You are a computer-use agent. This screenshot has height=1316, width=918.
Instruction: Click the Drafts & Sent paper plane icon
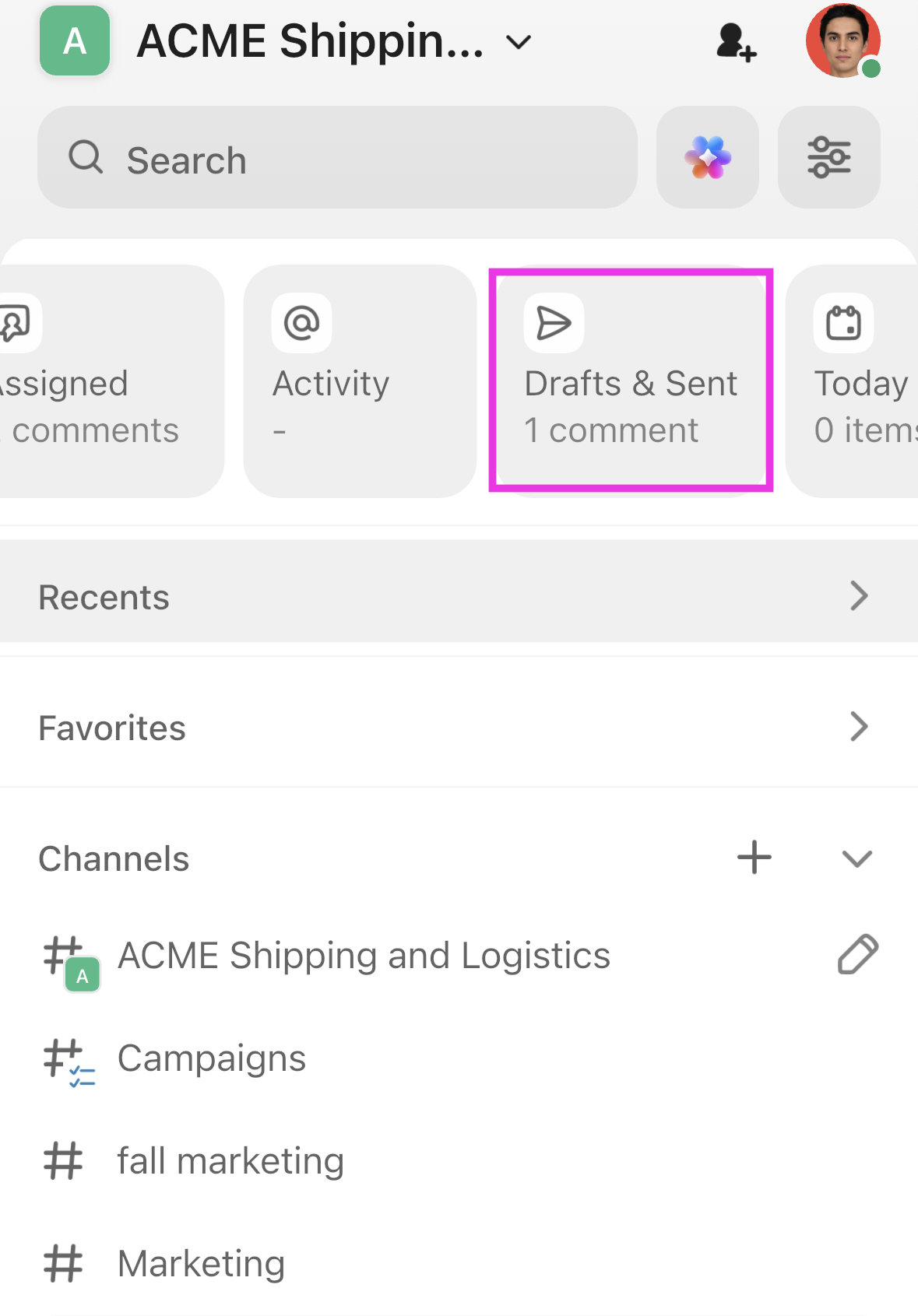[554, 323]
